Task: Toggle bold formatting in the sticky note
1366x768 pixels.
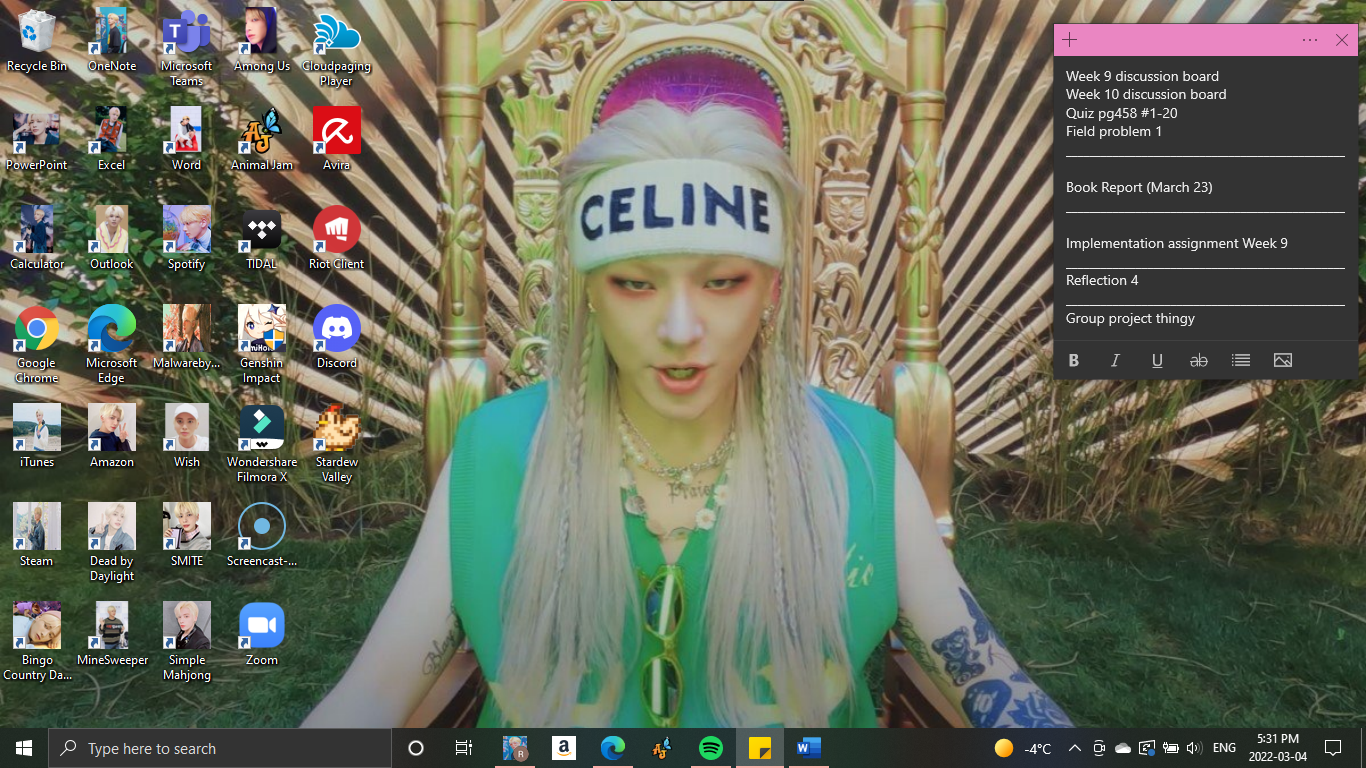Action: pos(1074,360)
